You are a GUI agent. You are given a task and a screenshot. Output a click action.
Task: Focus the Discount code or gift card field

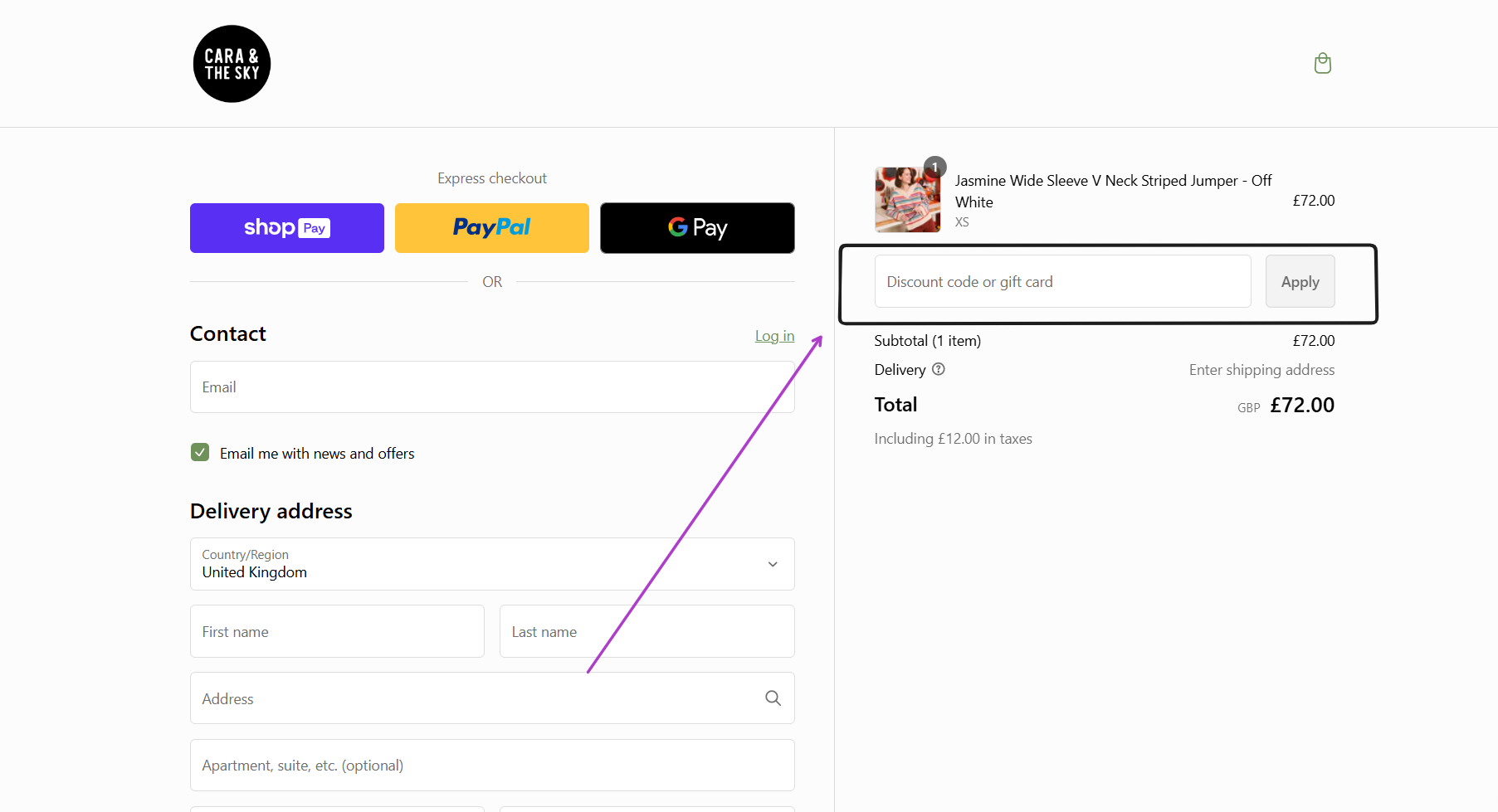pyautogui.click(x=1062, y=282)
